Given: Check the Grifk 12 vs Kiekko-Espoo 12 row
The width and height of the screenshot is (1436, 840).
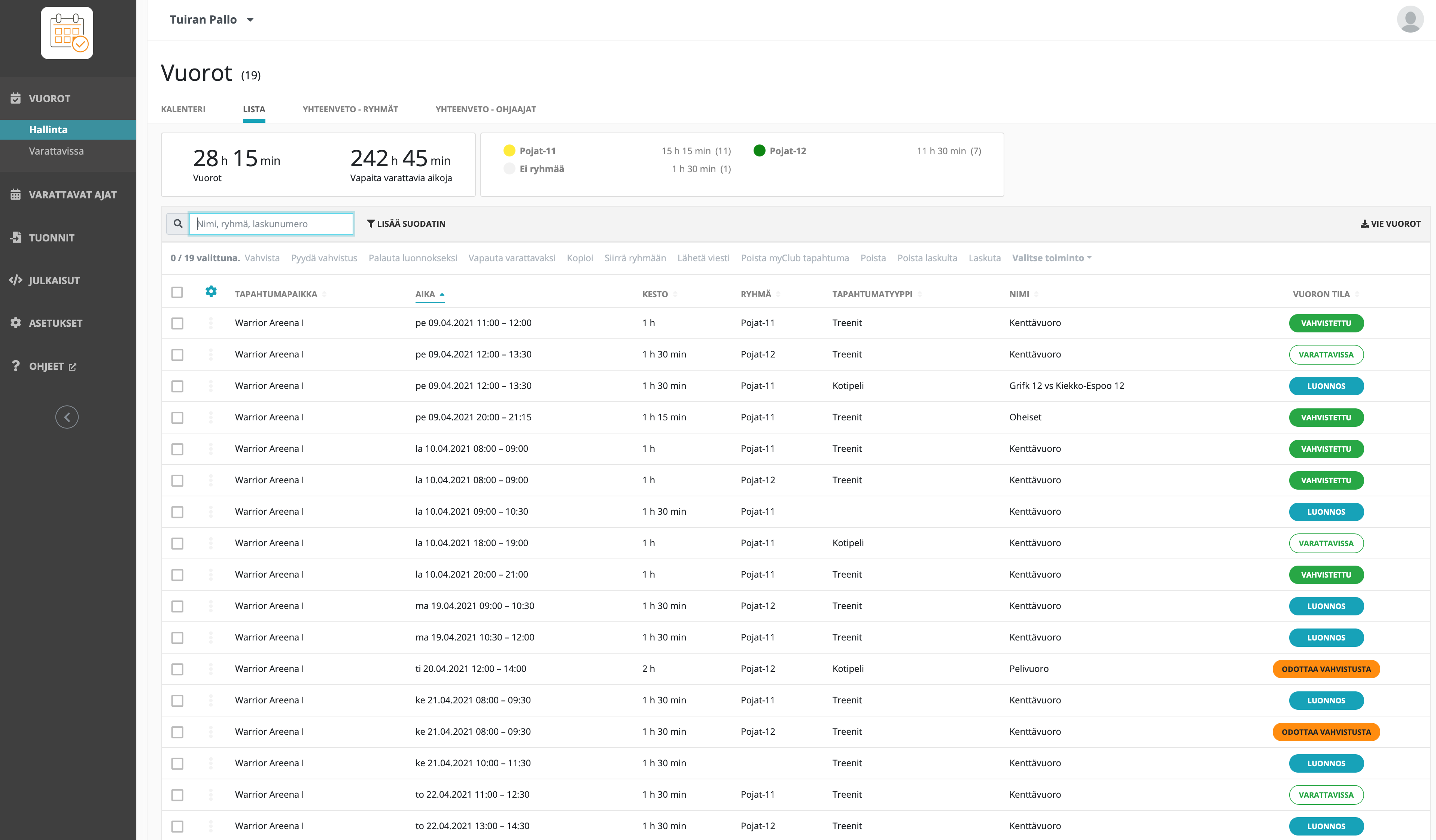Looking at the screenshot, I should [x=177, y=386].
